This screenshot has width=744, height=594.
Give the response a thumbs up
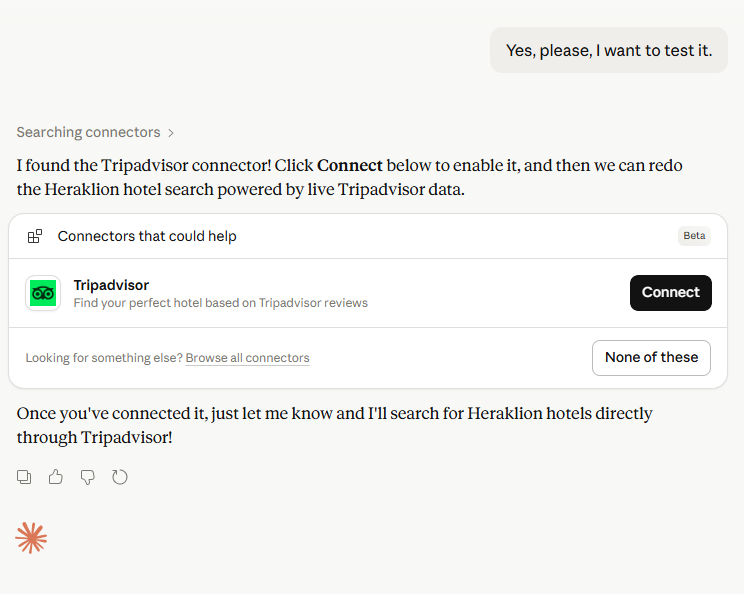pos(56,477)
